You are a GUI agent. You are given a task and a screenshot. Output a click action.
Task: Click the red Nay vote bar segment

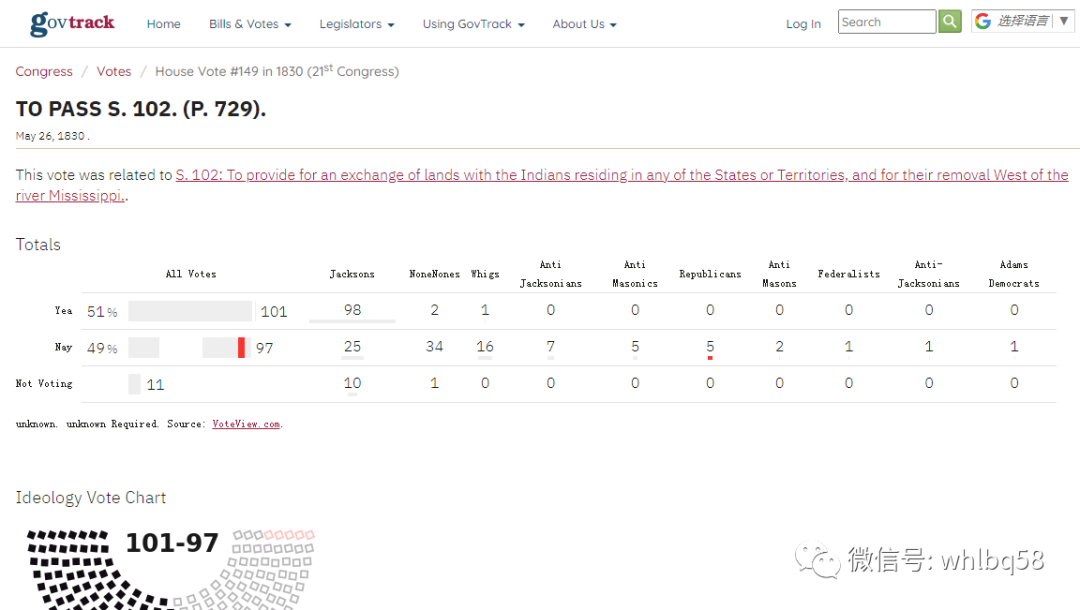241,348
